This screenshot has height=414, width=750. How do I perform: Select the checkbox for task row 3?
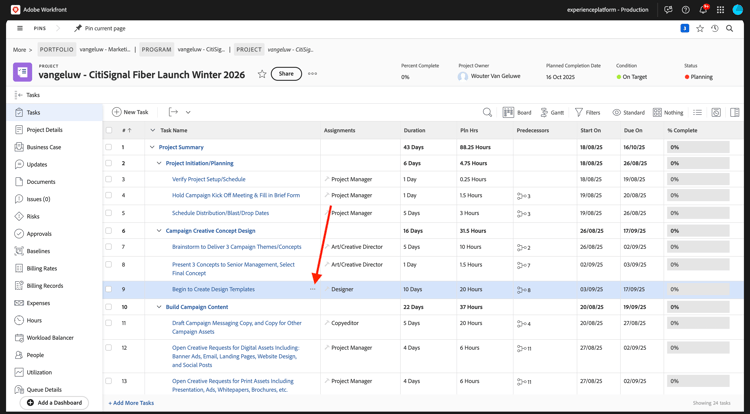point(109,180)
